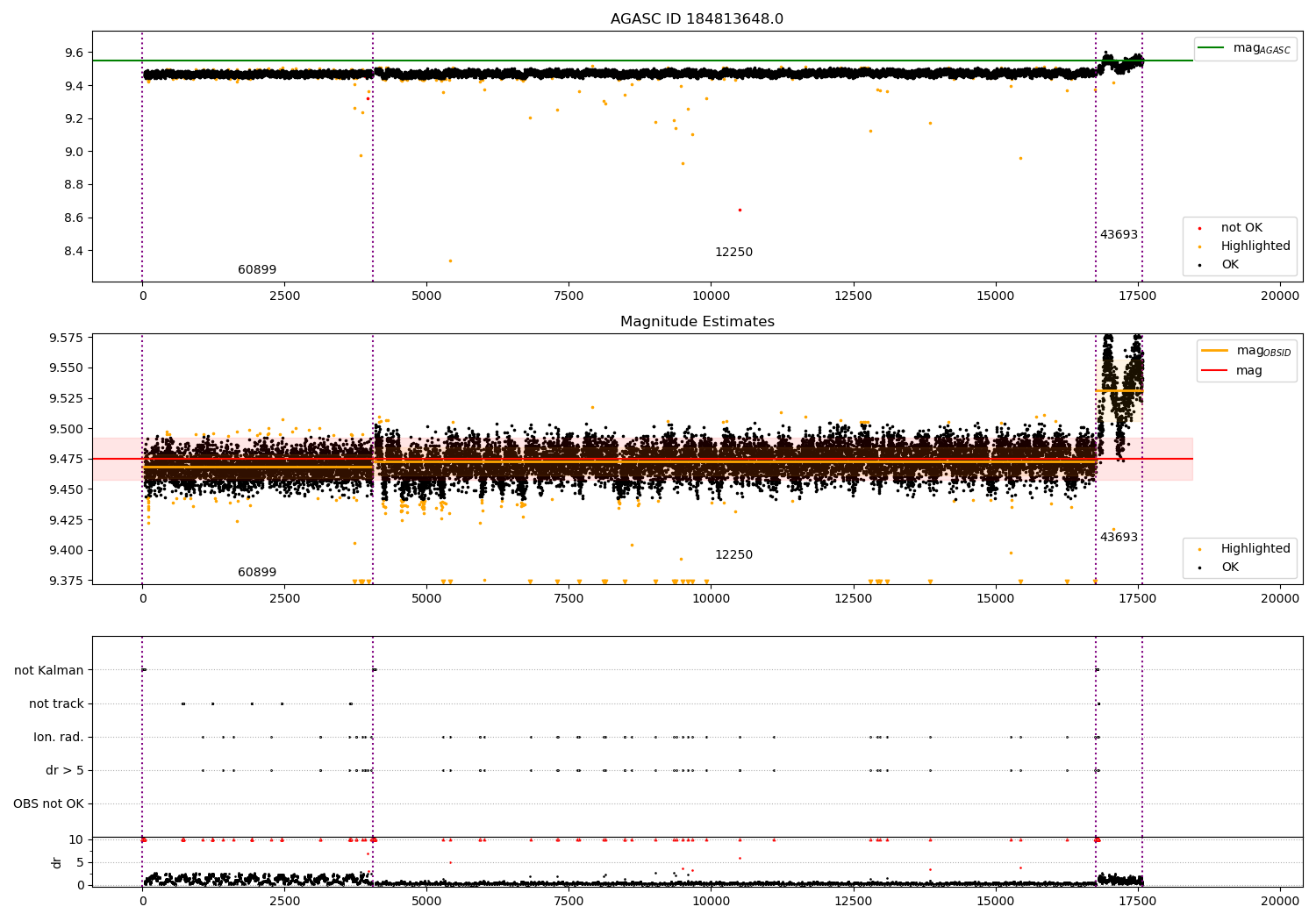Click the 'not OK' legend entry
Viewport: 1316px width, 921px height.
point(1241,228)
